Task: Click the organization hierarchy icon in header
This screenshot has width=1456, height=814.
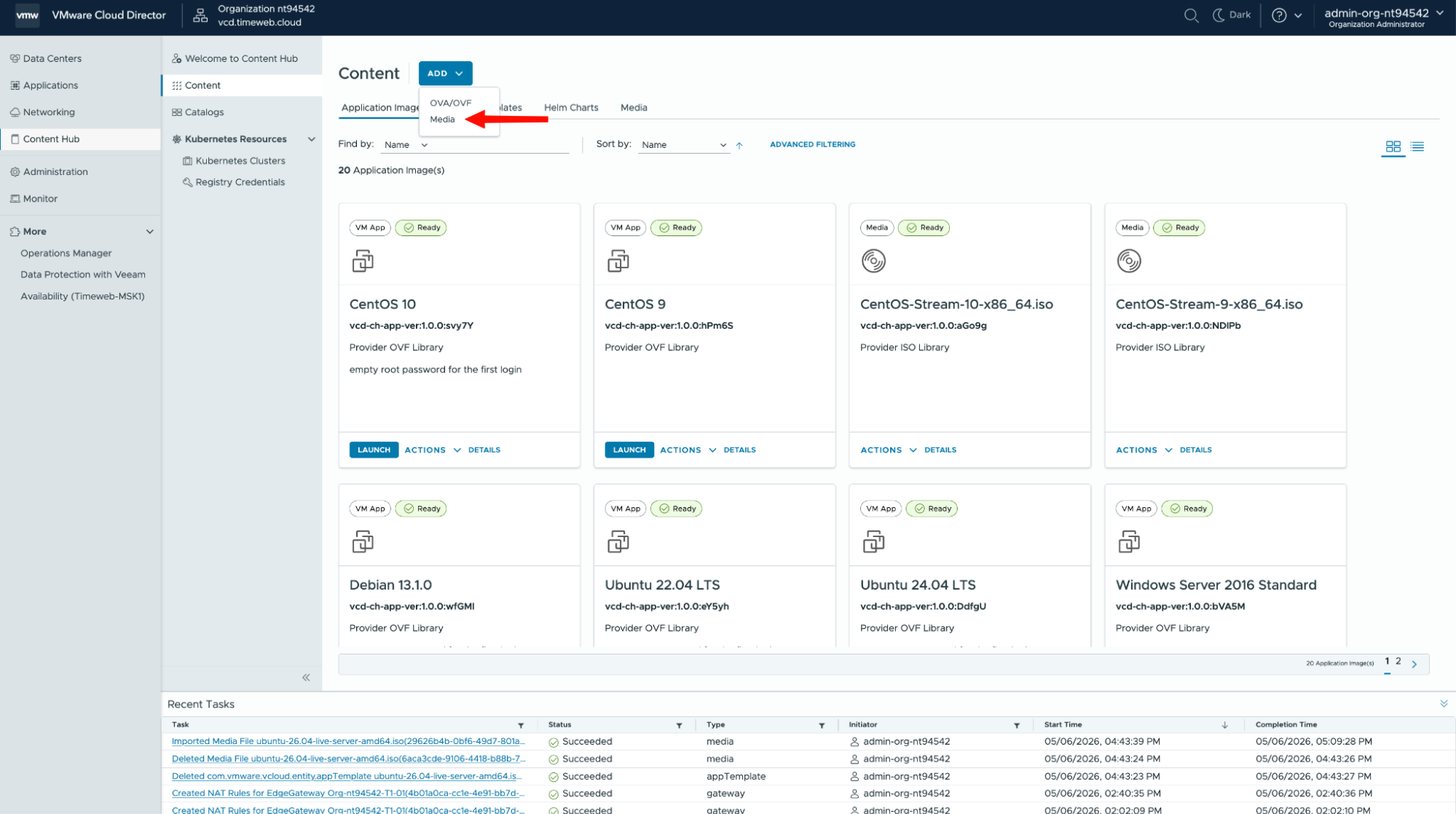Action: coord(200,15)
